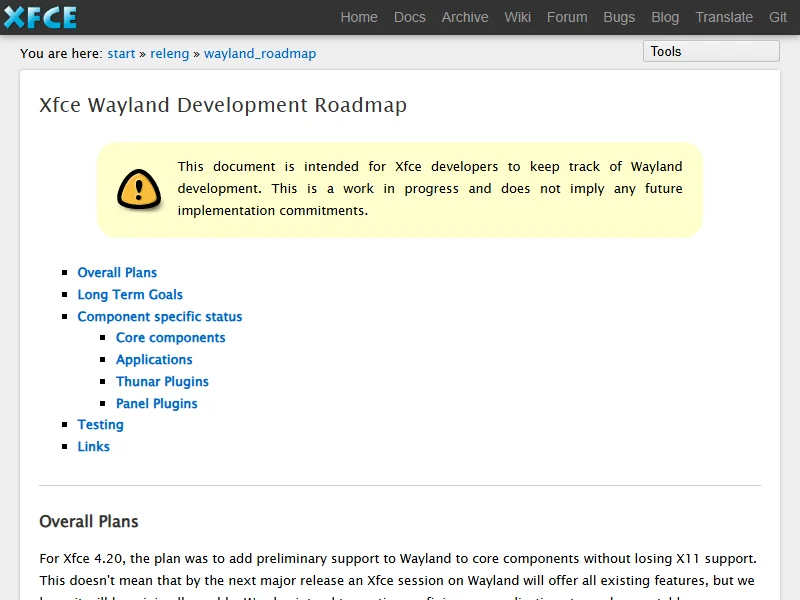The image size is (800, 600).
Task: Open the Git navigation link
Action: point(778,17)
